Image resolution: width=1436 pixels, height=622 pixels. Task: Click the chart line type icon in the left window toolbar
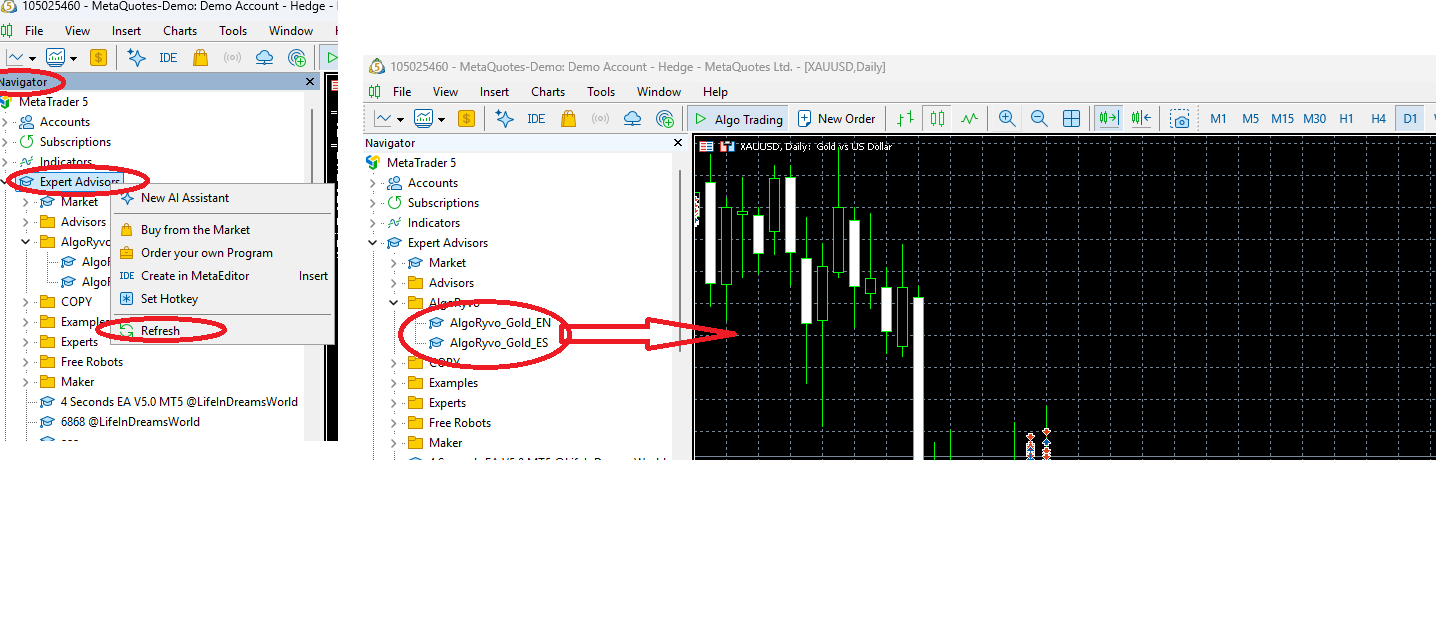(x=14, y=57)
